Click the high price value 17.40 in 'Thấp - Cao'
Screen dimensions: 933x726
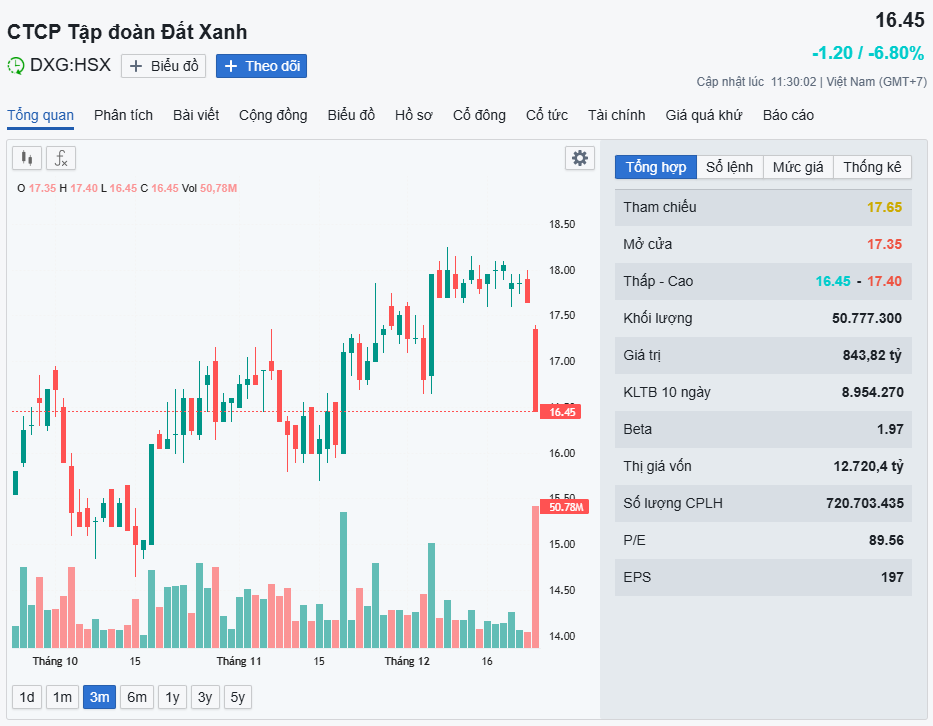(x=884, y=281)
